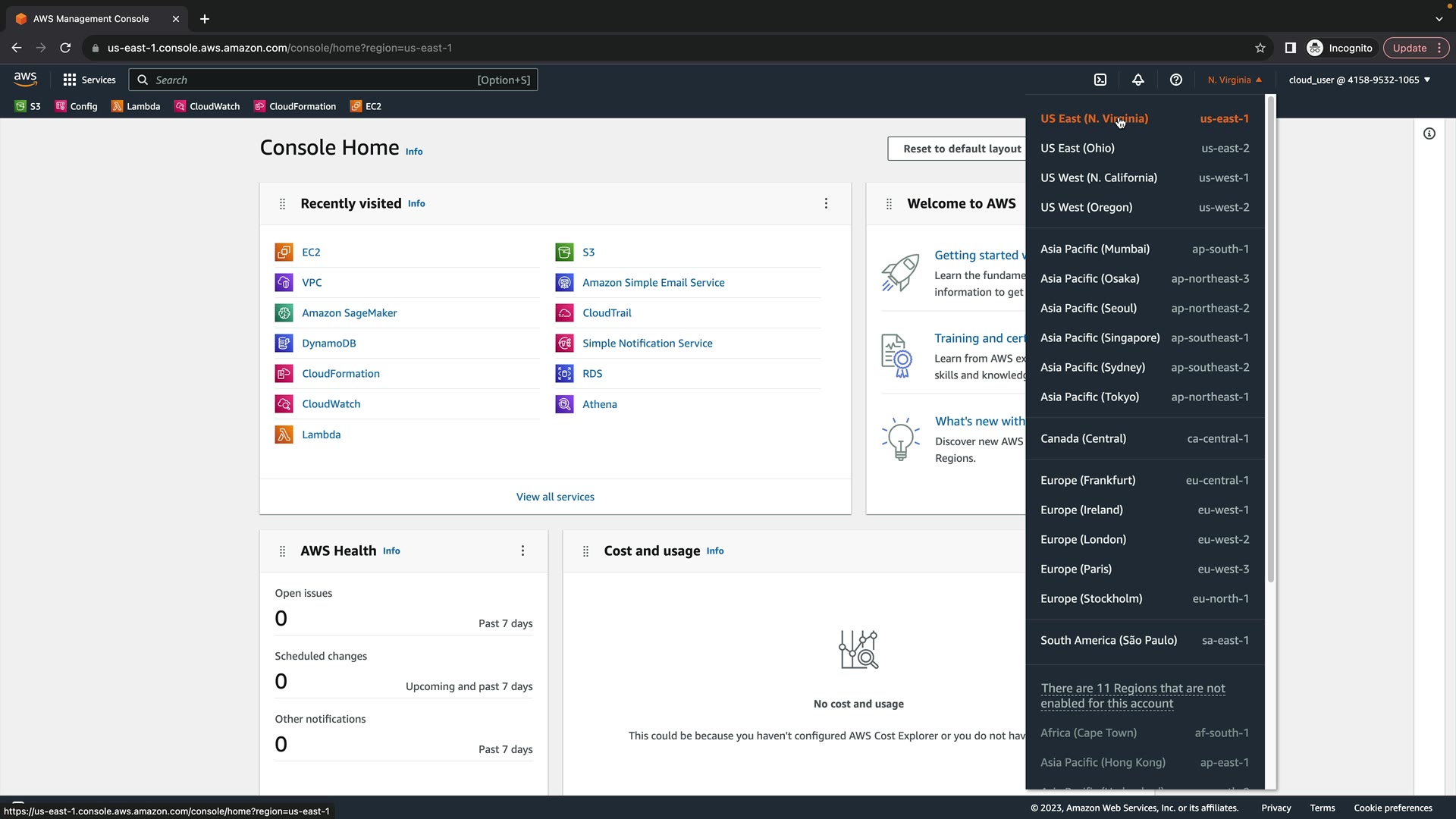Click the AWS logo home icon
This screenshot has width=1456, height=819.
(x=25, y=79)
